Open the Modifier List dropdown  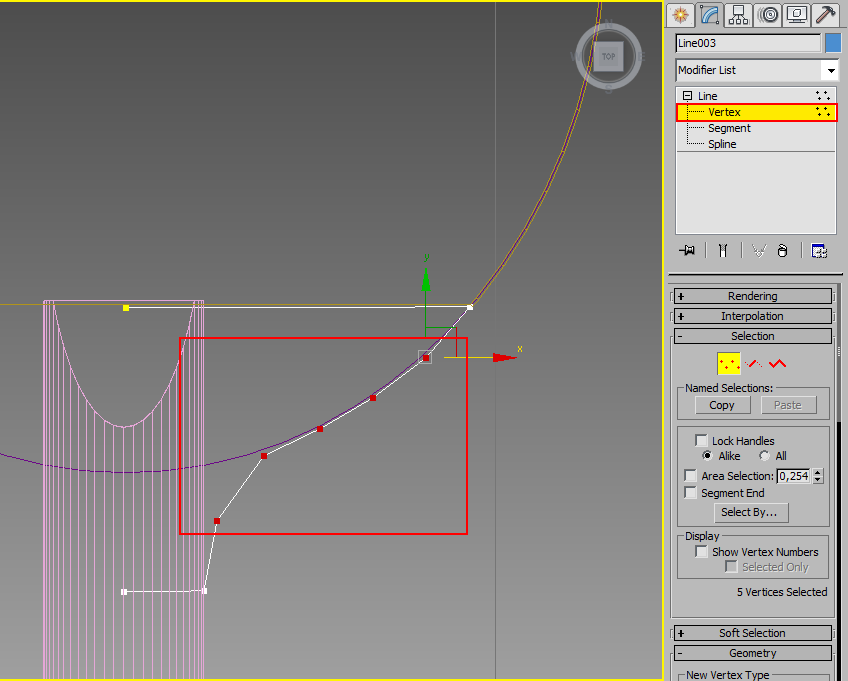point(757,70)
